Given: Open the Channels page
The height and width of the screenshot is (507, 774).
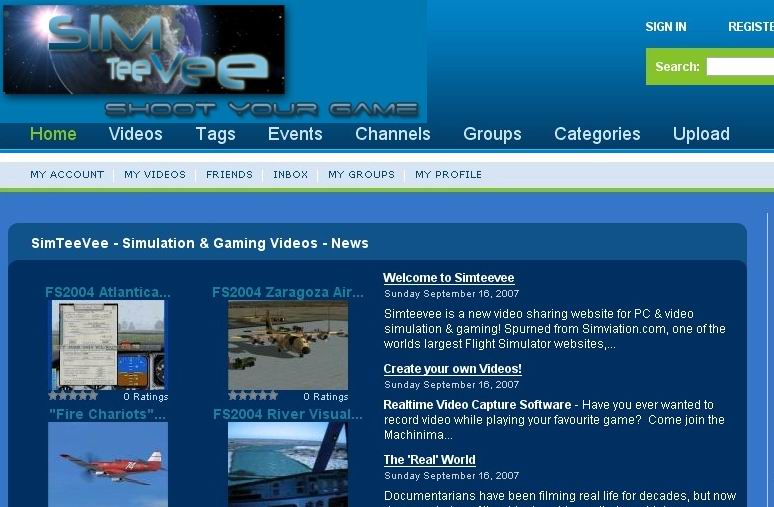Looking at the screenshot, I should coord(393,134).
